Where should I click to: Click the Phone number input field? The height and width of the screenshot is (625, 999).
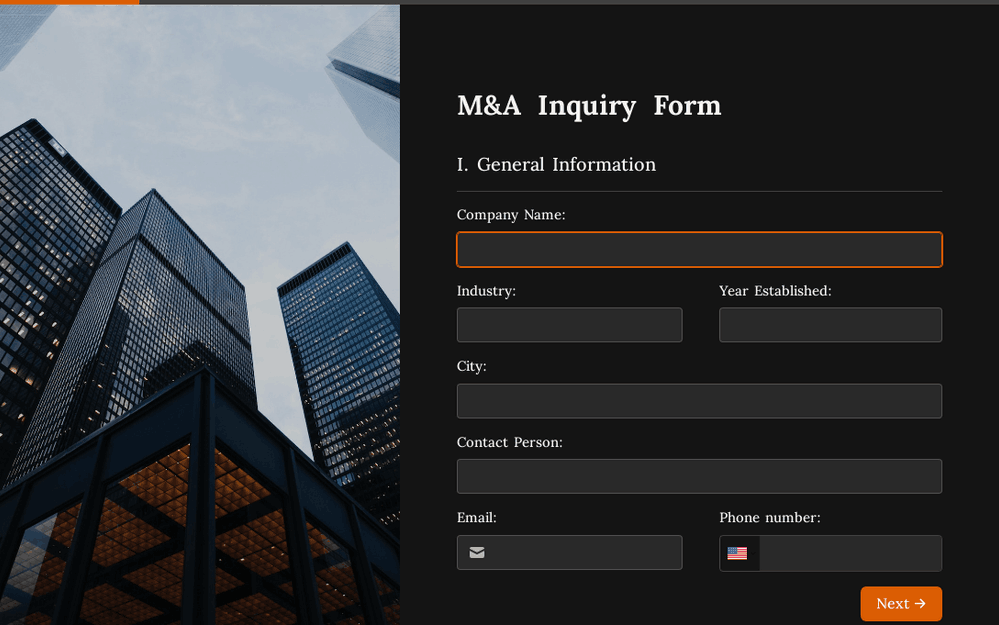pos(850,553)
